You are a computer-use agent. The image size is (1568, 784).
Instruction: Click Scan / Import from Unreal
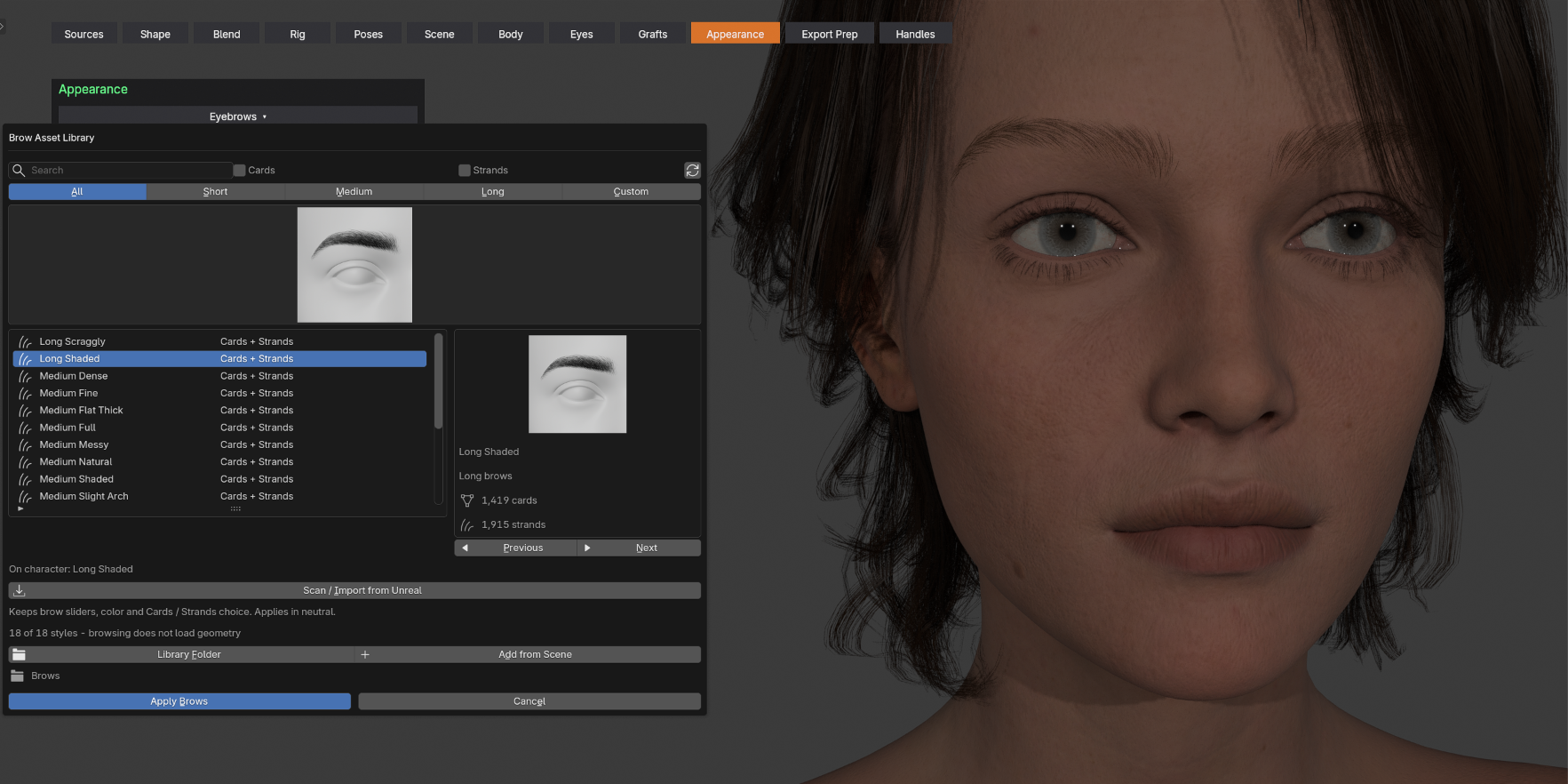[x=354, y=590]
